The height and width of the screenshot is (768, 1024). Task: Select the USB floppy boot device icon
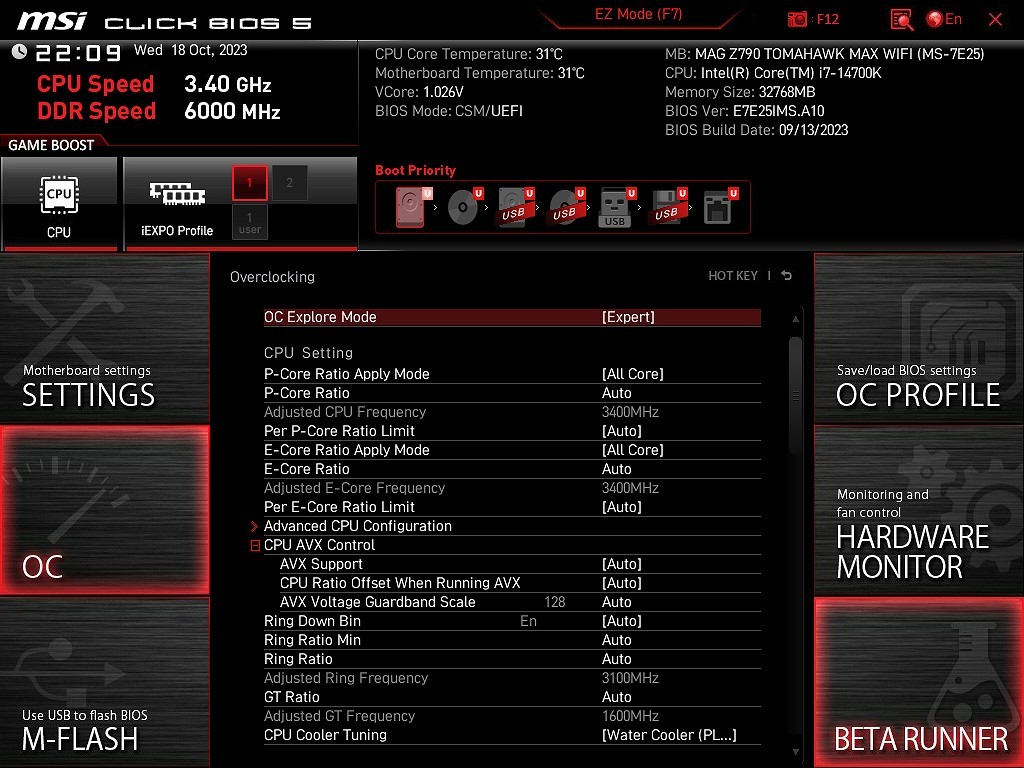(666, 207)
